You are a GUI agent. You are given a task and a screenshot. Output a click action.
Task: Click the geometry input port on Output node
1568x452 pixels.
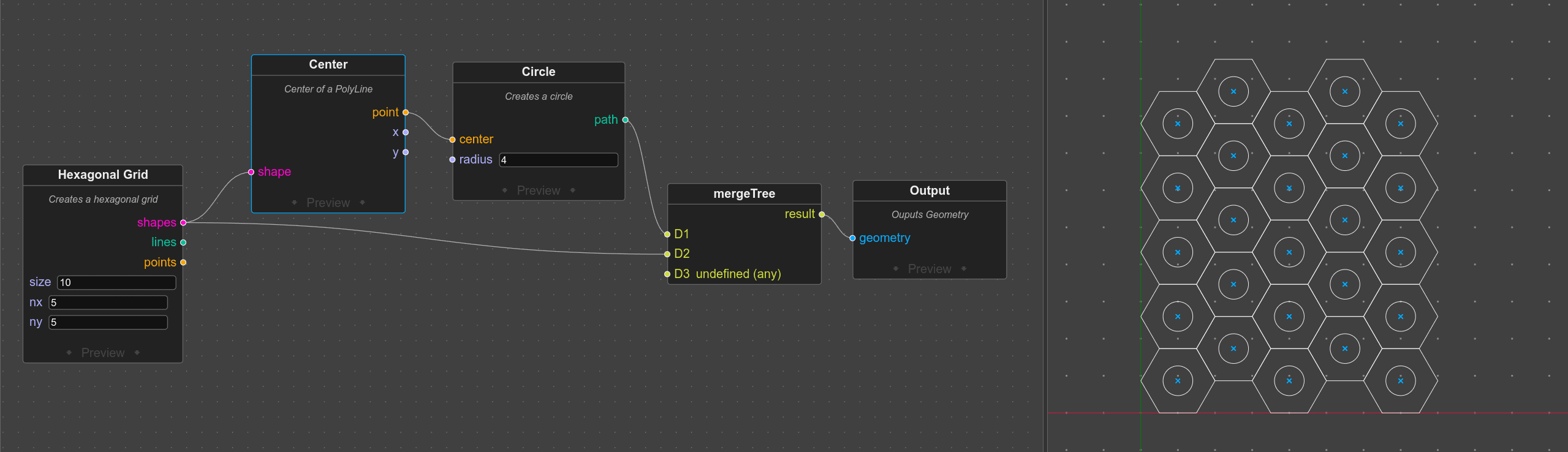click(852, 238)
